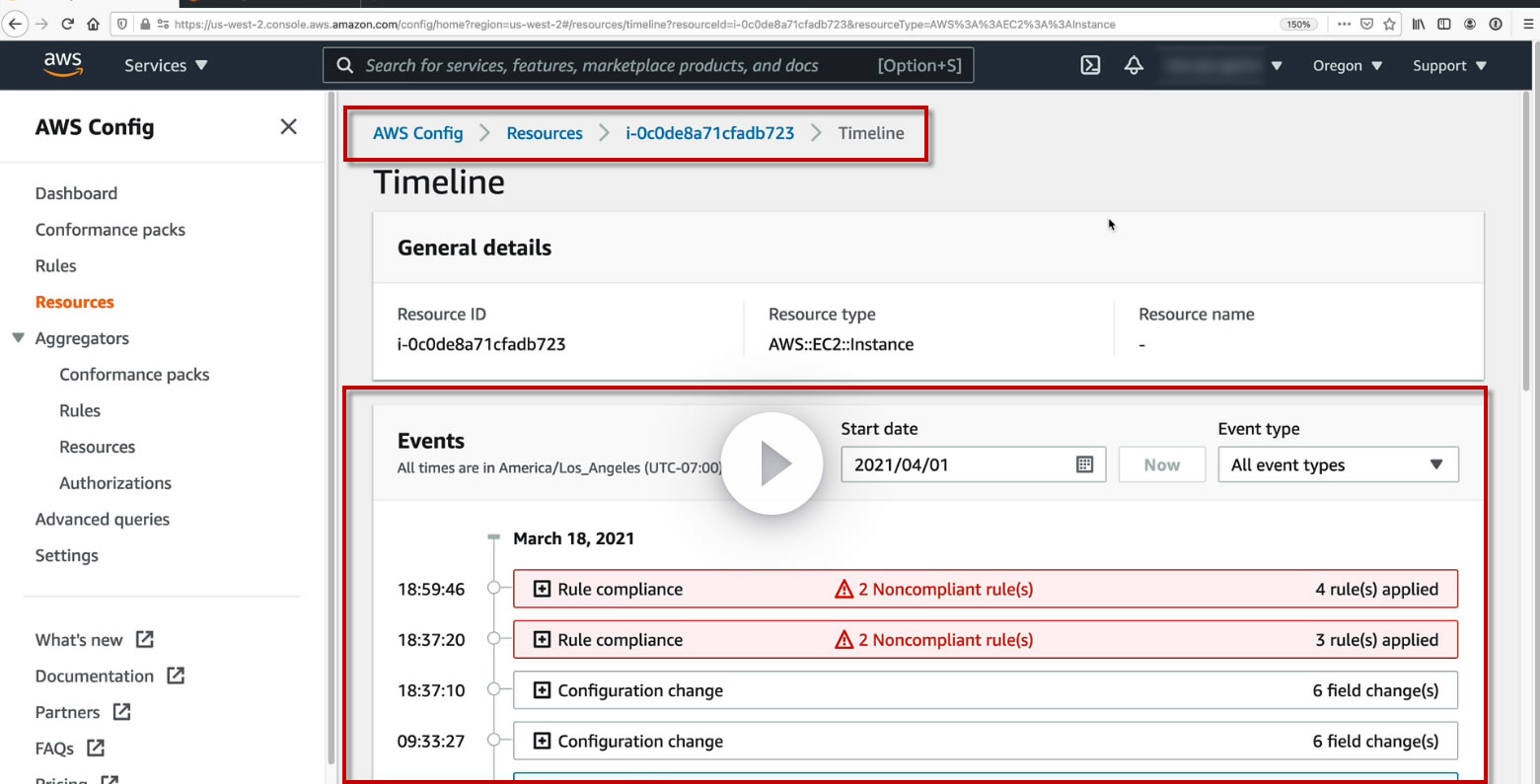Open the Documentation external link
1540x784 pixels.
110,677
